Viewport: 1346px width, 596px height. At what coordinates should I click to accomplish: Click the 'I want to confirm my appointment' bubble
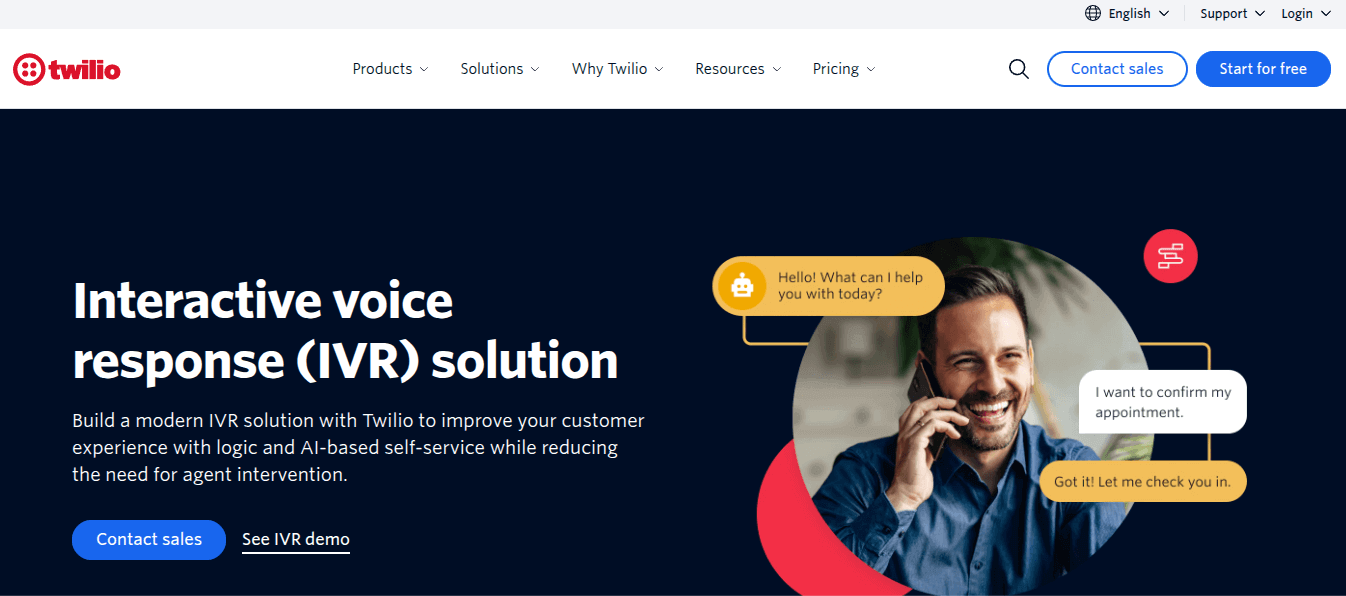[1163, 402]
